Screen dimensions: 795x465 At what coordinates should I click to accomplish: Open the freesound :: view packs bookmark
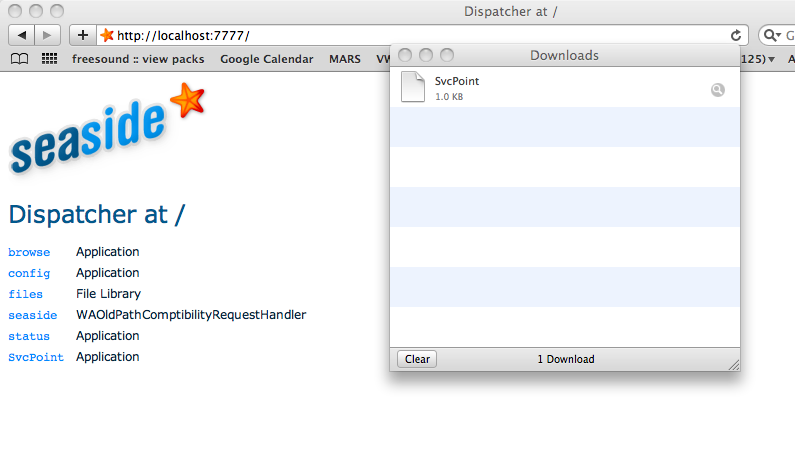point(138,59)
